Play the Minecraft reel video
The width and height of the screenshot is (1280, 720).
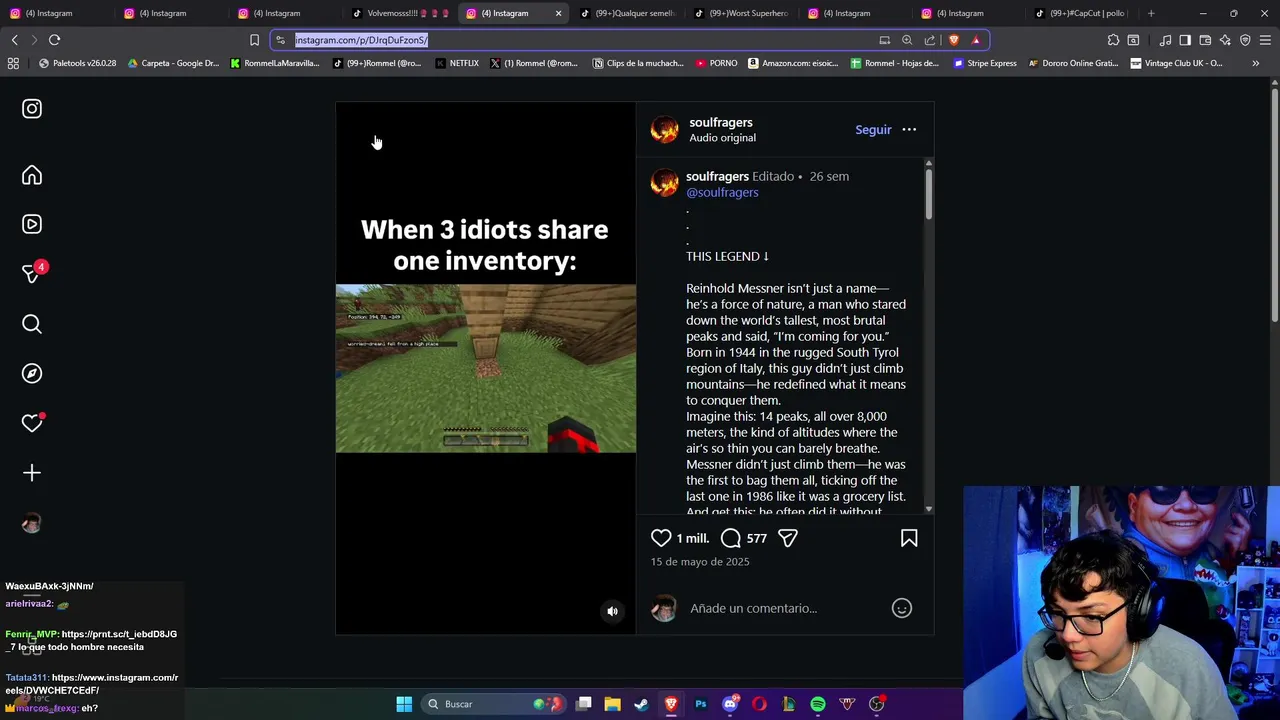(x=485, y=369)
